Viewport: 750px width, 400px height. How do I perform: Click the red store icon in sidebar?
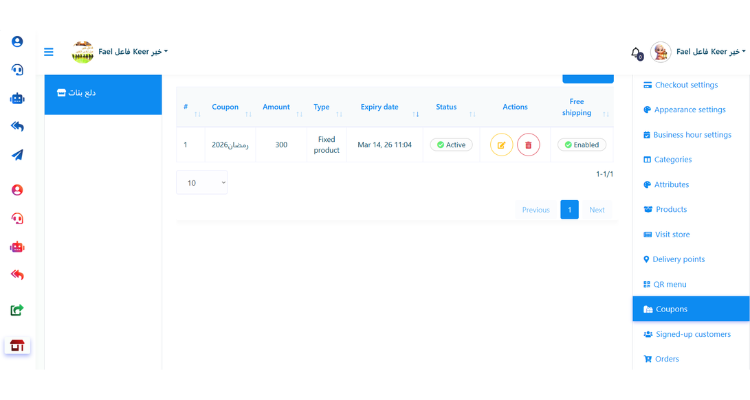pos(17,346)
